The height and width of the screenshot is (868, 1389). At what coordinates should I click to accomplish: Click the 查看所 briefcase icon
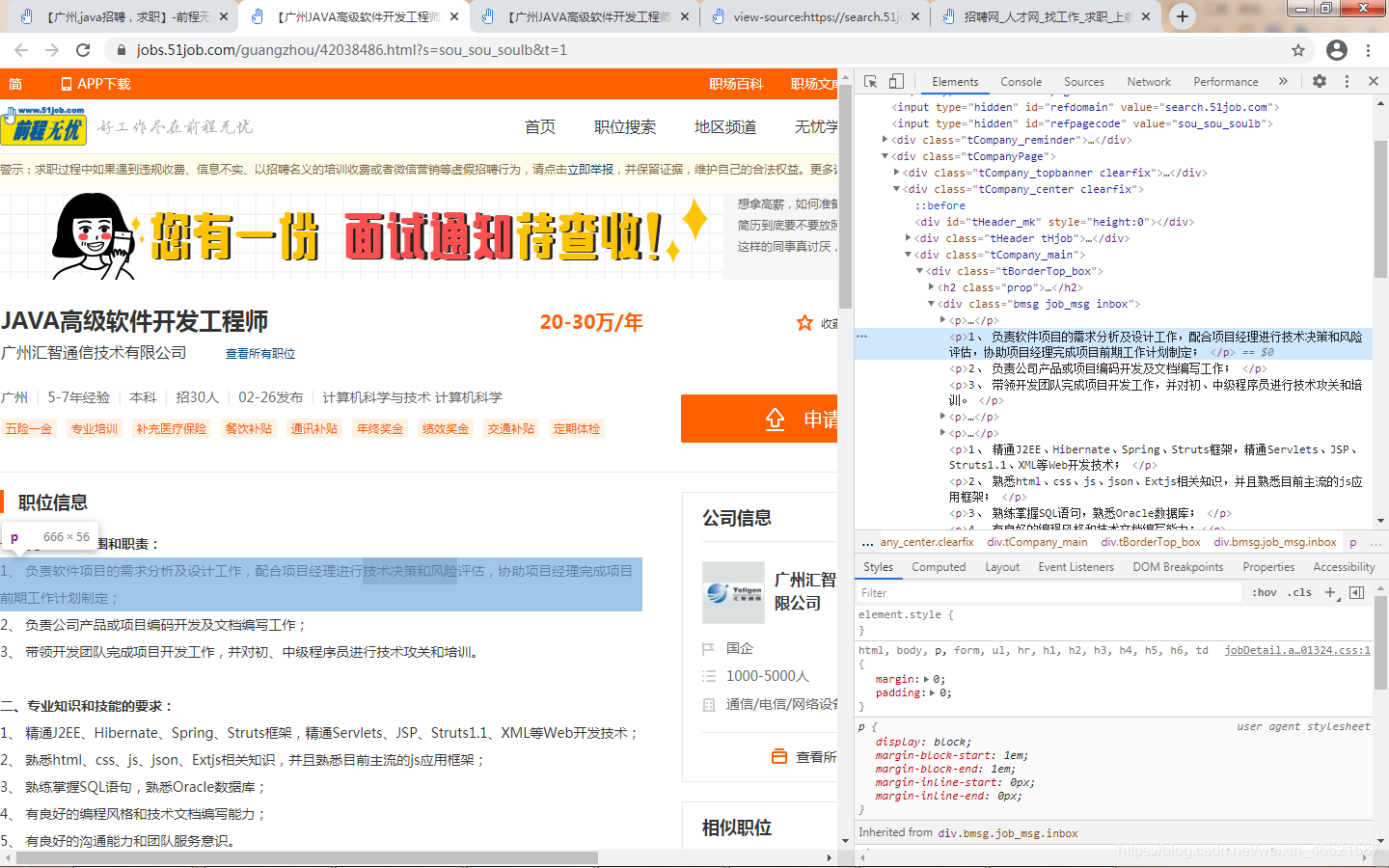pyautogui.click(x=779, y=757)
